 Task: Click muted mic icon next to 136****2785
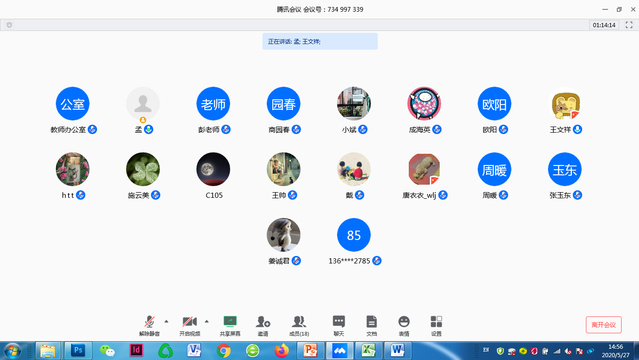[x=377, y=261]
